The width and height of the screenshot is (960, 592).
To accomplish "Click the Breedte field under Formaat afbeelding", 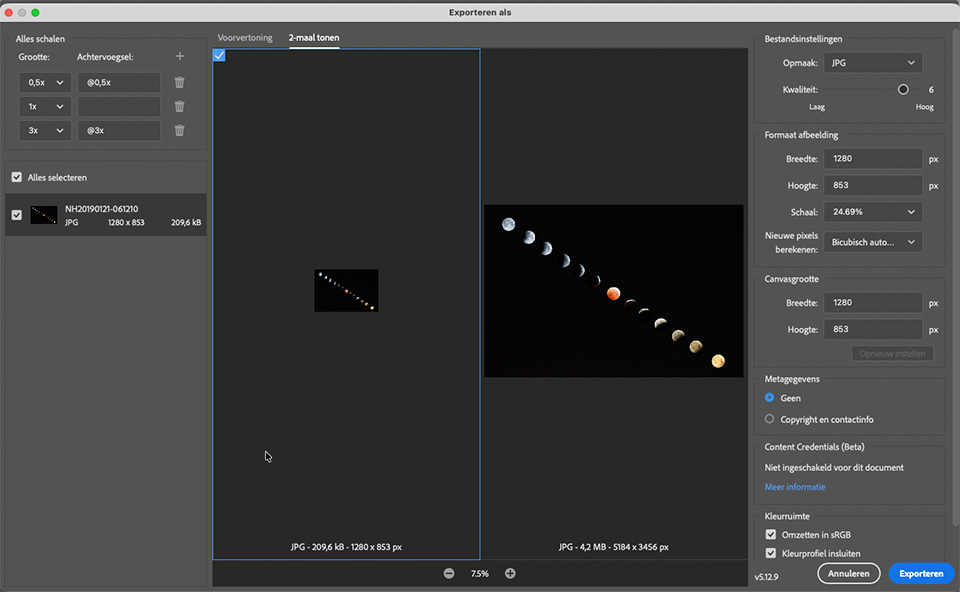I will [873, 159].
